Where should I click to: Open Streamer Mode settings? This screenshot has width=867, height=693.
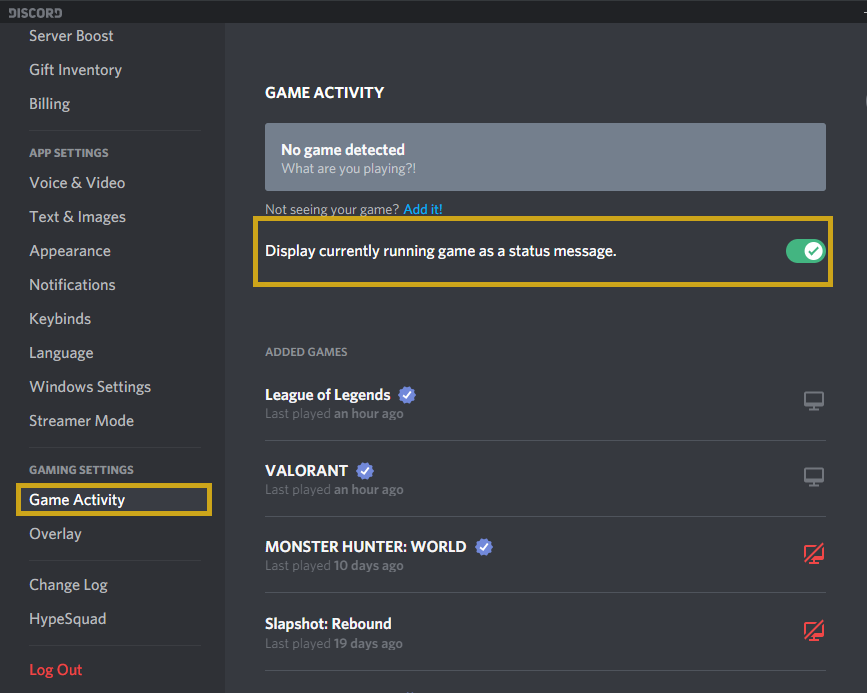[x=81, y=421]
